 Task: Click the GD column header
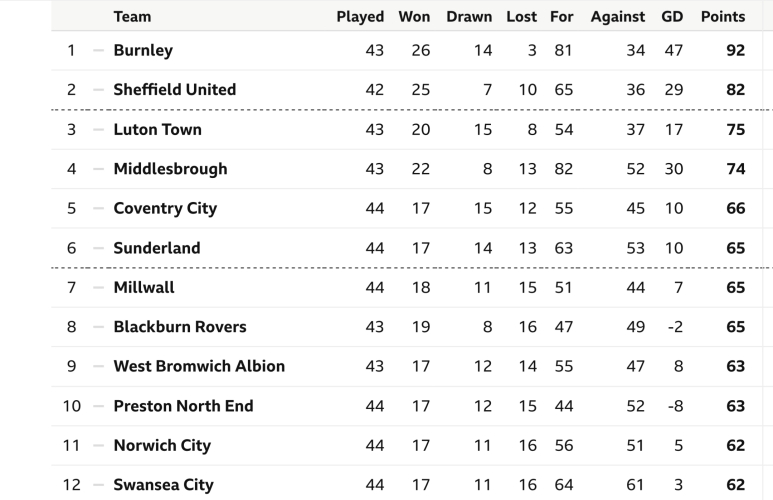click(x=672, y=16)
